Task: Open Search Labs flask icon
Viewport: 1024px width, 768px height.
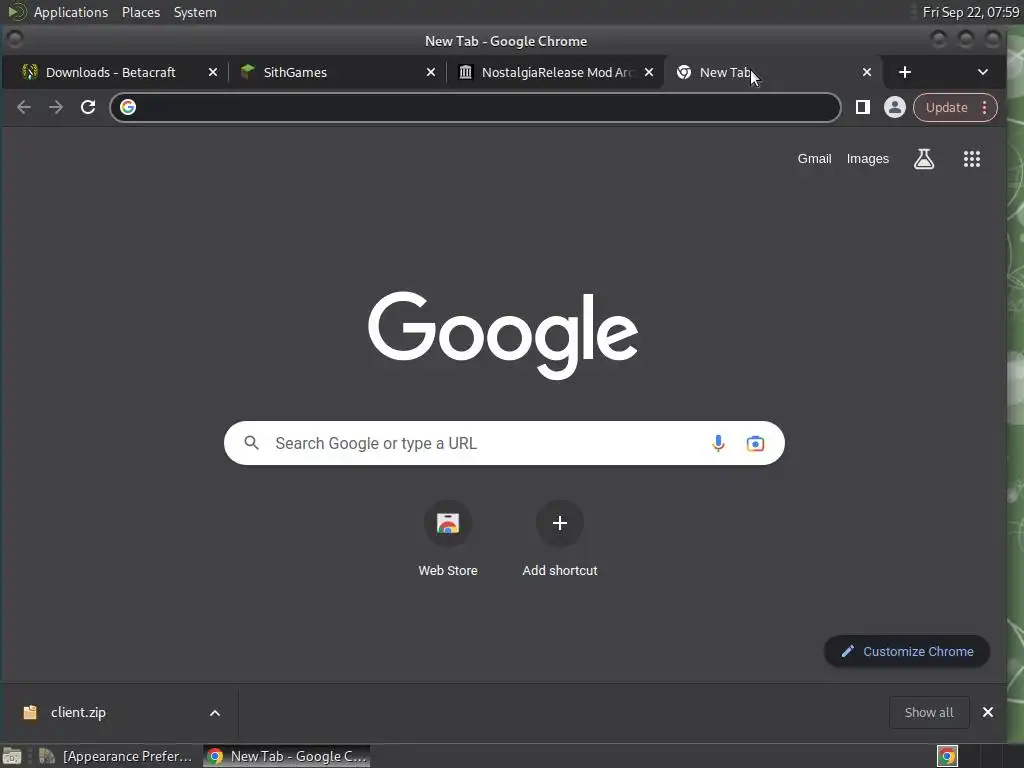Action: click(x=923, y=159)
